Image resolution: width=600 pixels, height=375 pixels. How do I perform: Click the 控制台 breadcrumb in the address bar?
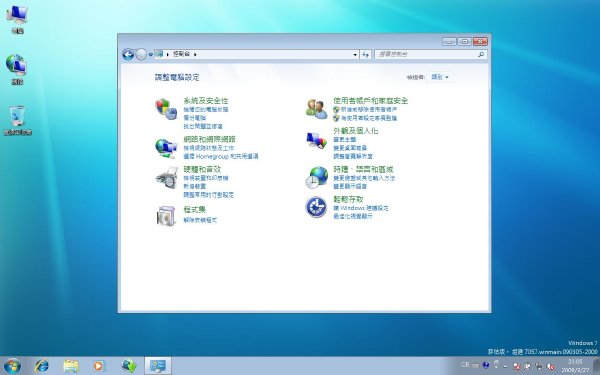pyautogui.click(x=181, y=54)
